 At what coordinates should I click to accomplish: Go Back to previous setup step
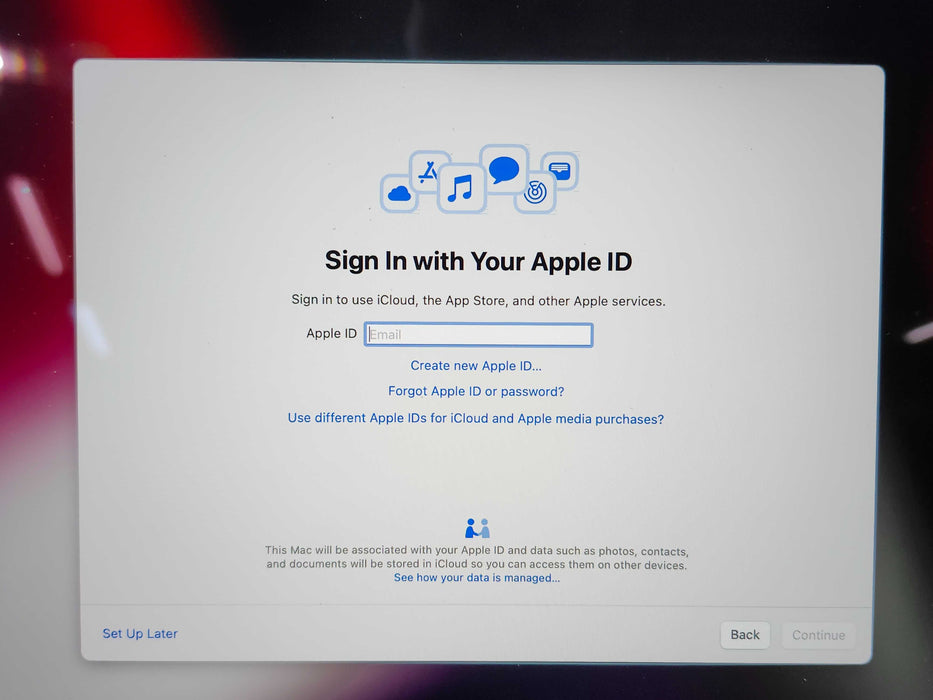pos(745,635)
